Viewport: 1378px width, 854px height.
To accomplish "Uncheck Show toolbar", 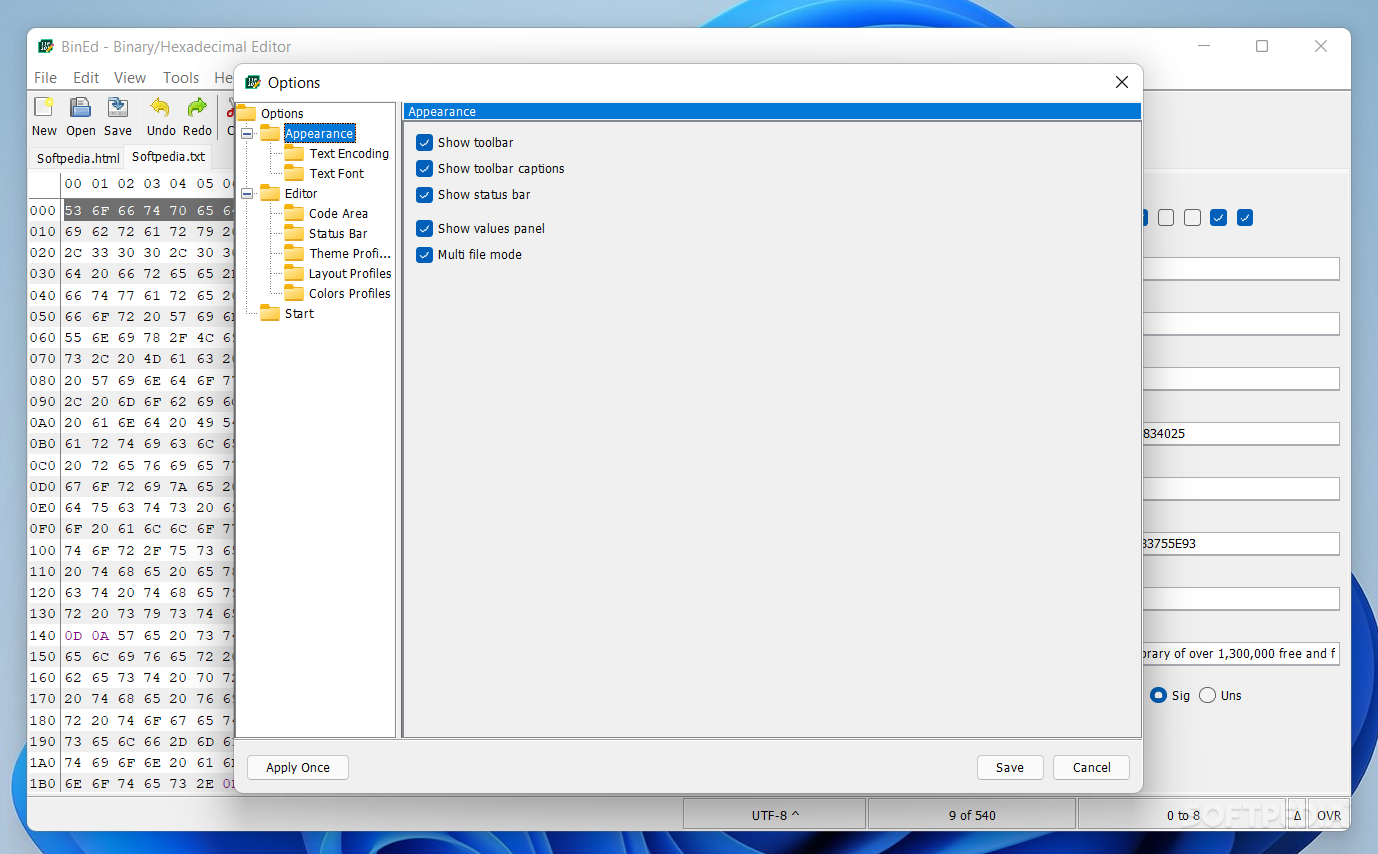I will pyautogui.click(x=425, y=143).
